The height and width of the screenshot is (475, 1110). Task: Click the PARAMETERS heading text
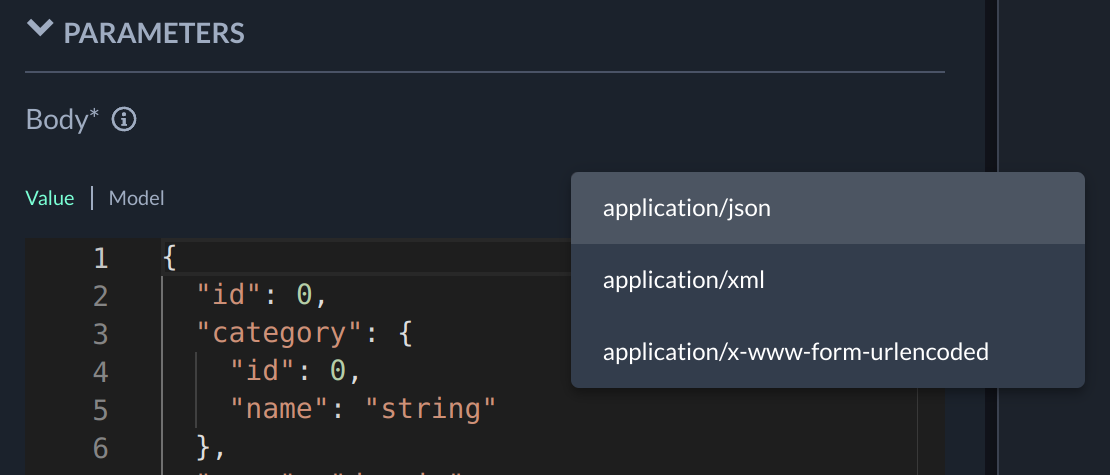click(x=154, y=32)
